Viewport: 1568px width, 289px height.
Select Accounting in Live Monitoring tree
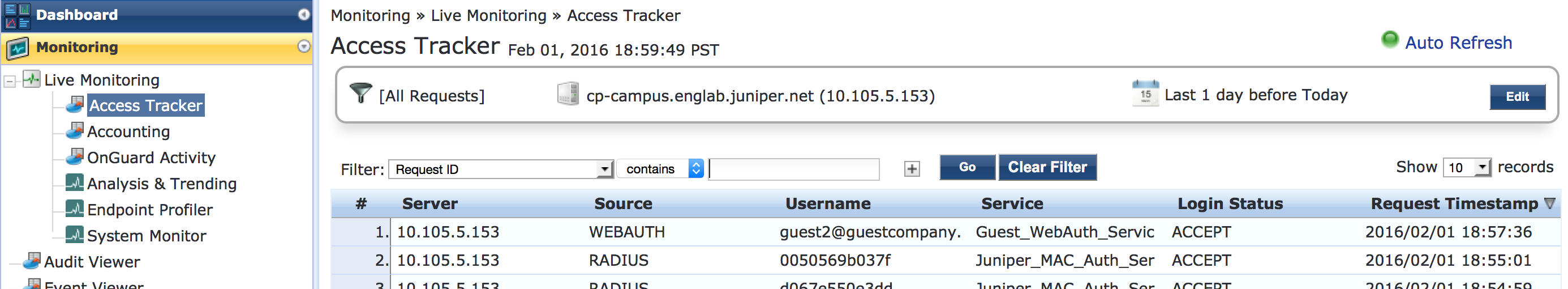tap(128, 131)
